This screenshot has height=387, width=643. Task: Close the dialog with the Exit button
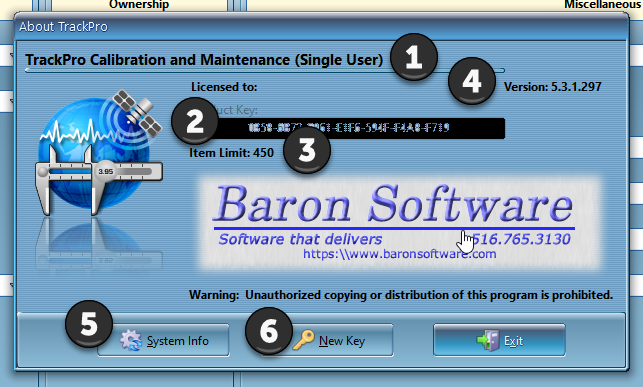tap(499, 340)
